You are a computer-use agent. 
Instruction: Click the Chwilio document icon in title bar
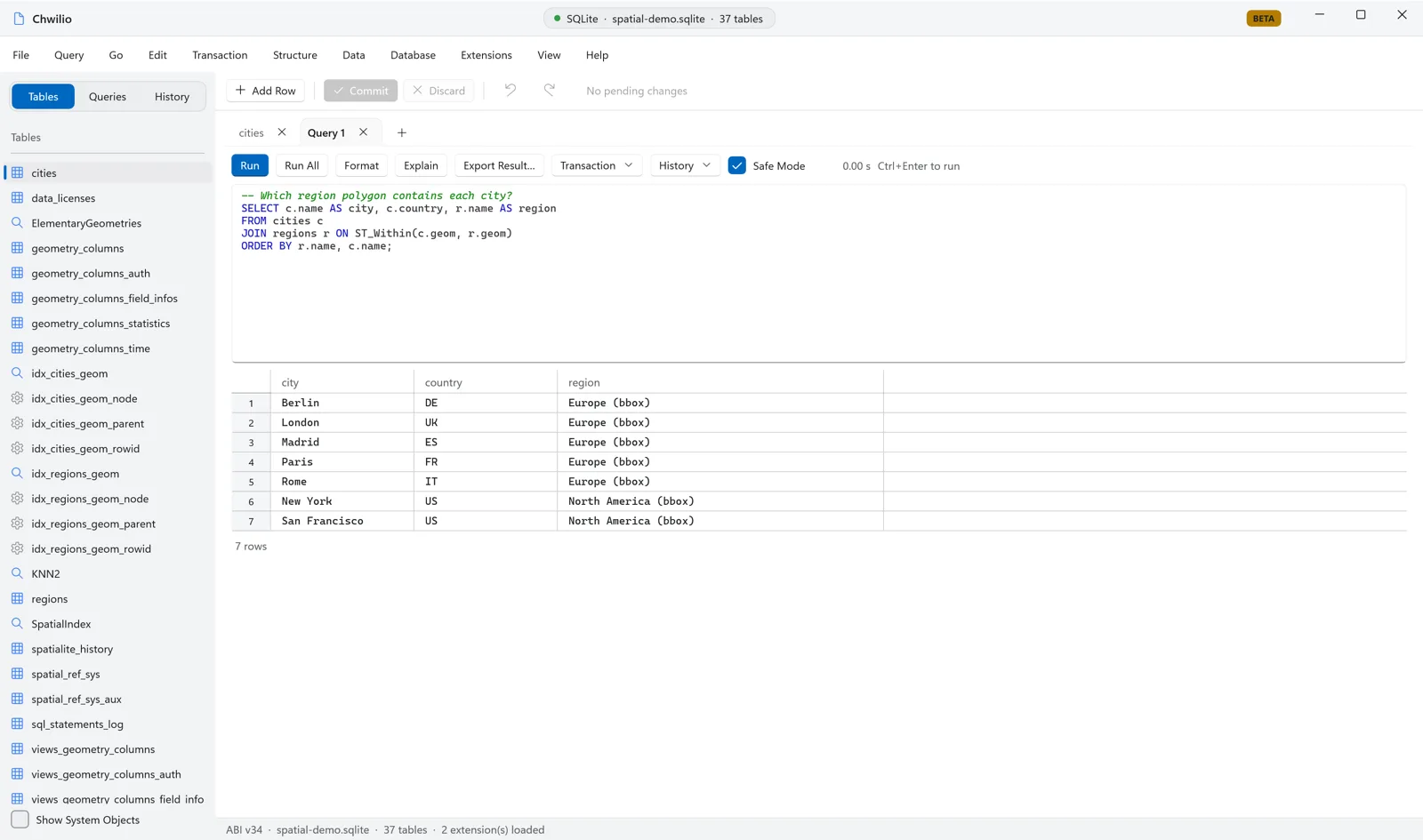pos(19,19)
